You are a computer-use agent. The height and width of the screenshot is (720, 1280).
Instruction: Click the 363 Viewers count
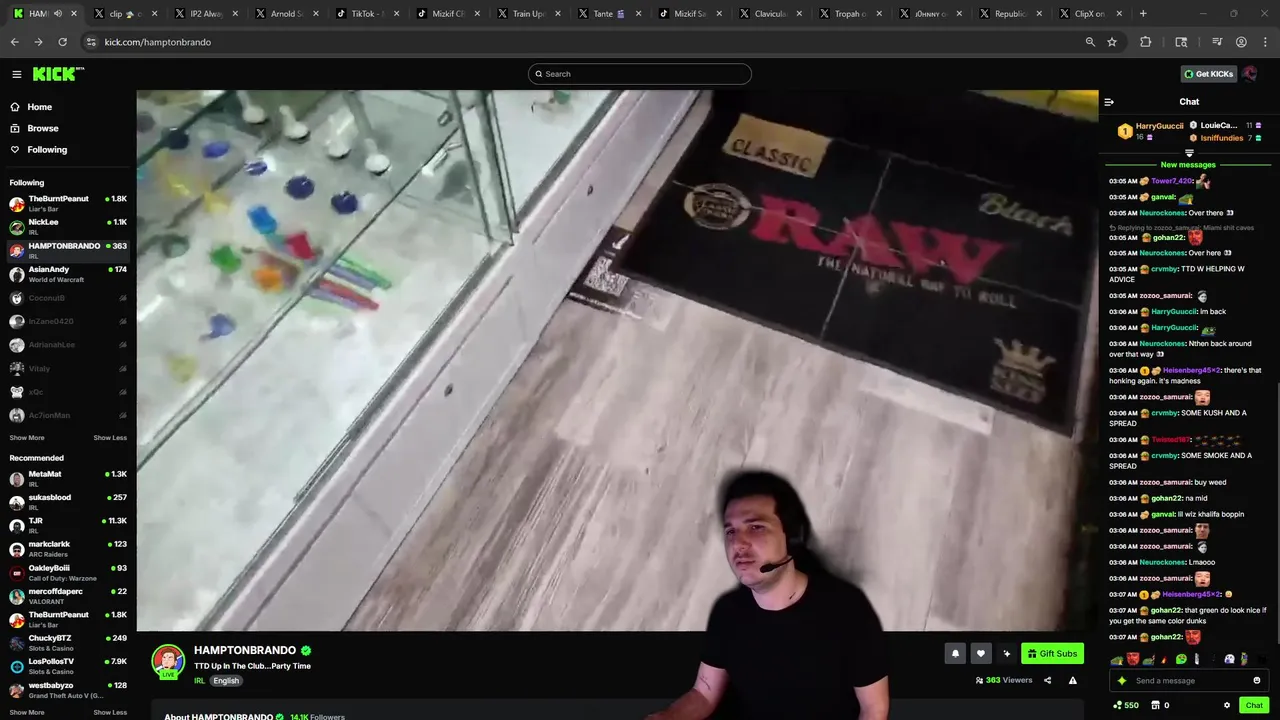coord(1004,681)
